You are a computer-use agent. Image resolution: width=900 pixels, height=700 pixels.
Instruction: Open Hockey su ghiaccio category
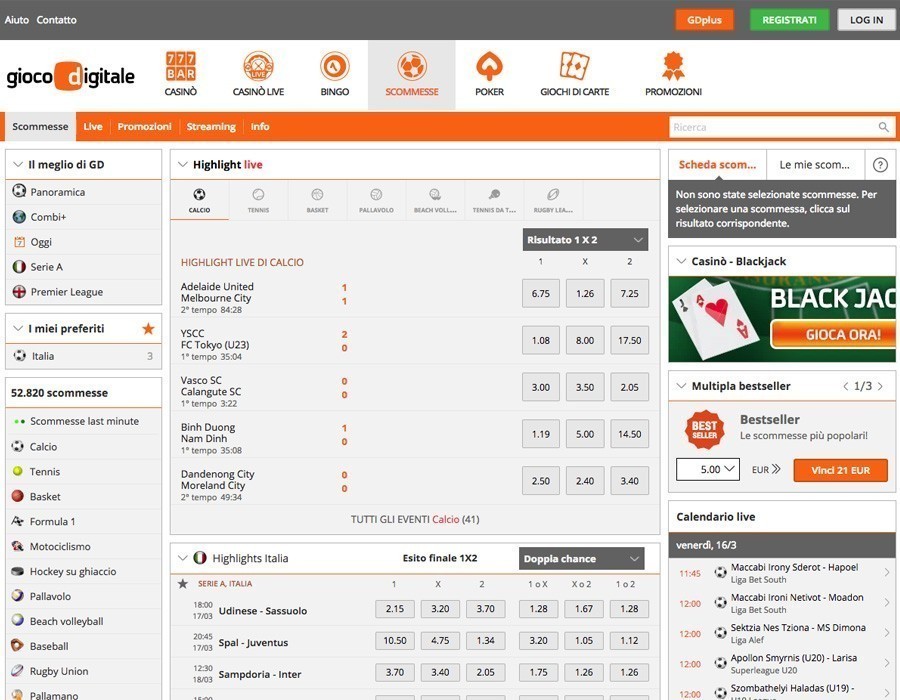click(84, 571)
